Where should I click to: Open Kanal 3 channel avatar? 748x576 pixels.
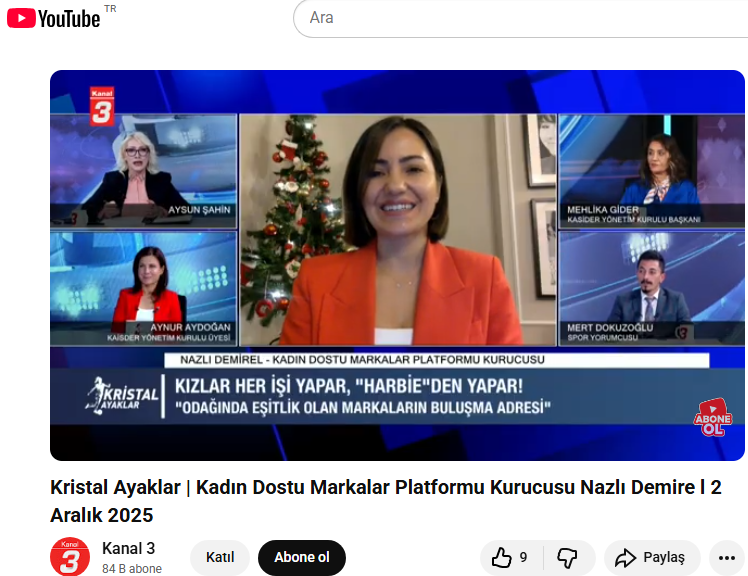pyautogui.click(x=70, y=557)
